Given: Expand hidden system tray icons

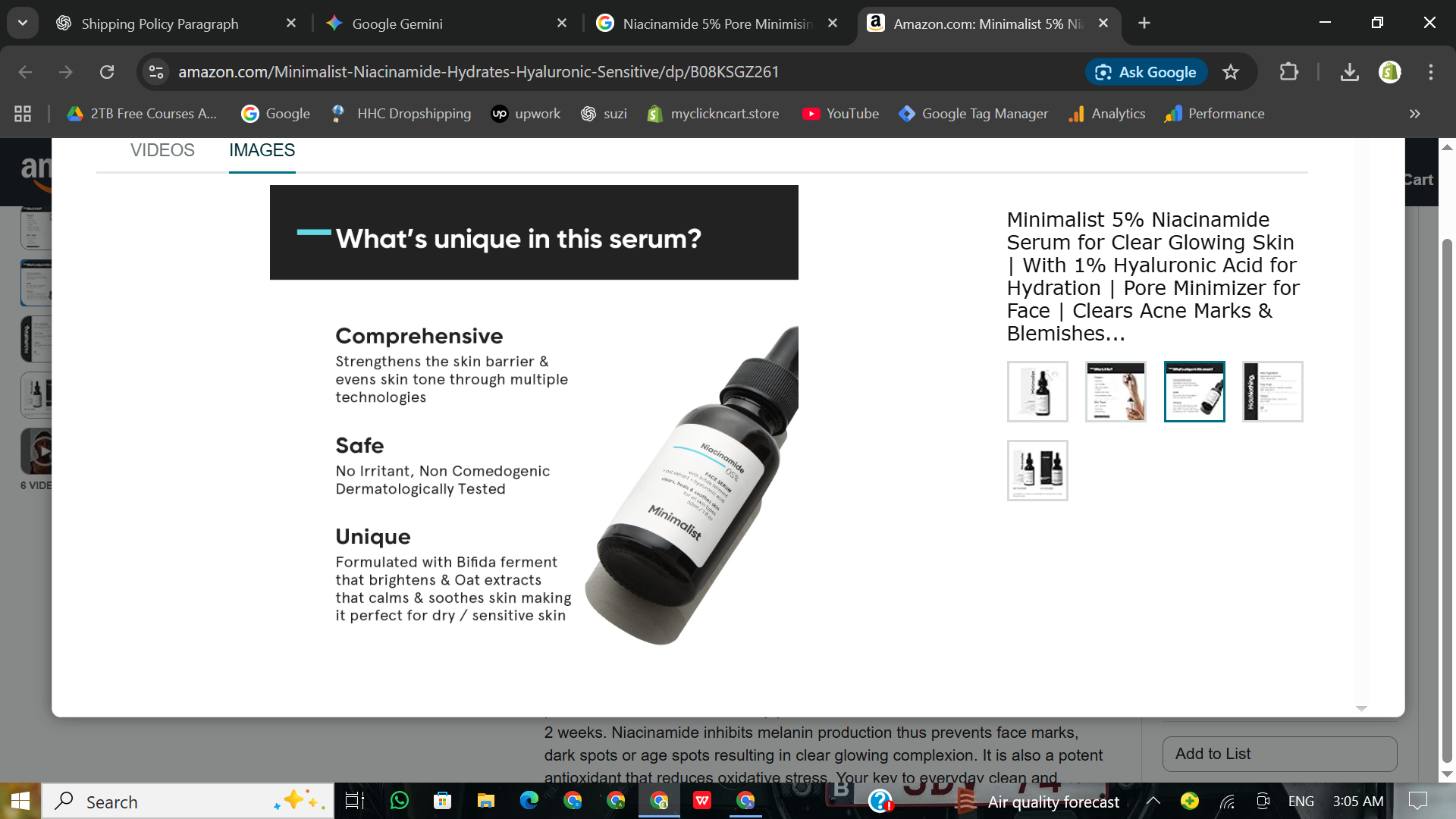Looking at the screenshot, I should pyautogui.click(x=1153, y=801).
